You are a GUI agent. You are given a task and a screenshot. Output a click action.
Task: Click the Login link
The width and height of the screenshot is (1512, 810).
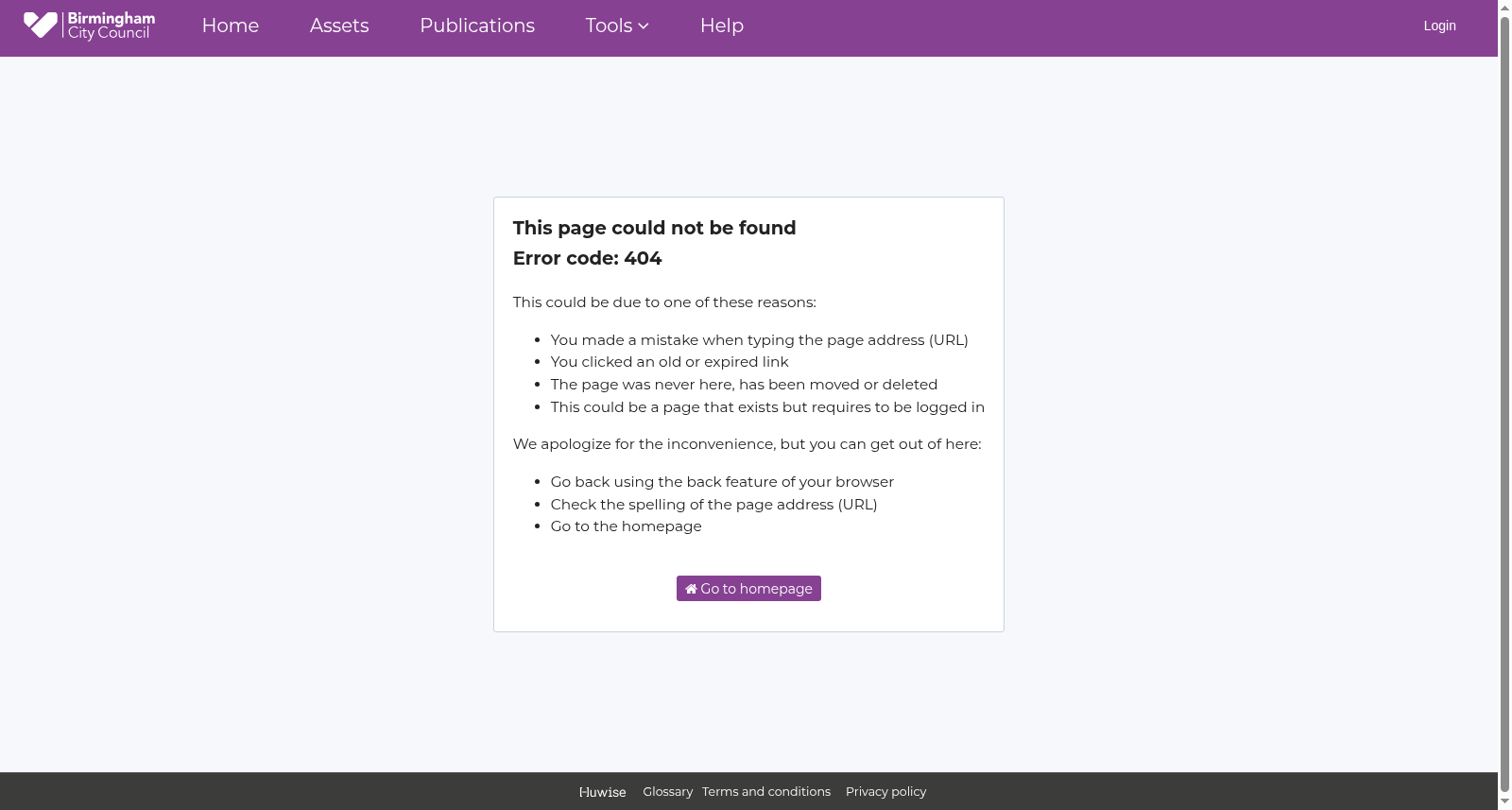click(1439, 26)
